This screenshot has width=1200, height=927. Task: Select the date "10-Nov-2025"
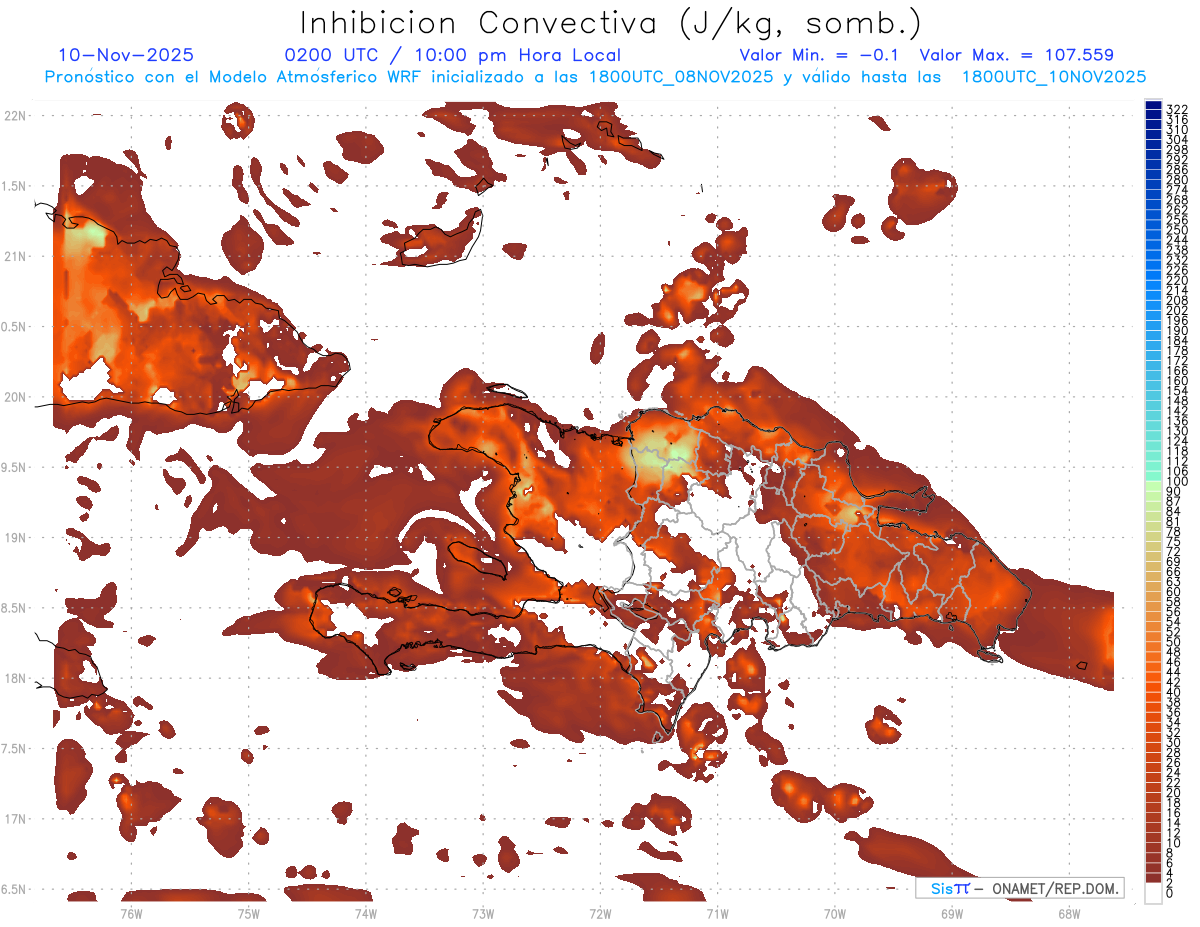point(127,55)
